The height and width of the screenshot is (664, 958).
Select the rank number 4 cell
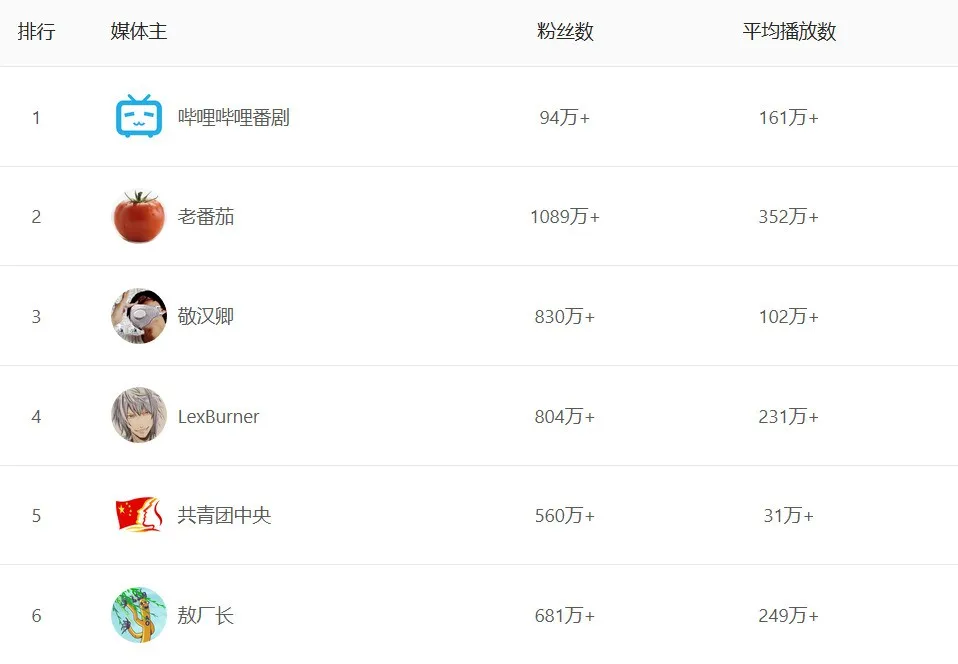[x=36, y=416]
